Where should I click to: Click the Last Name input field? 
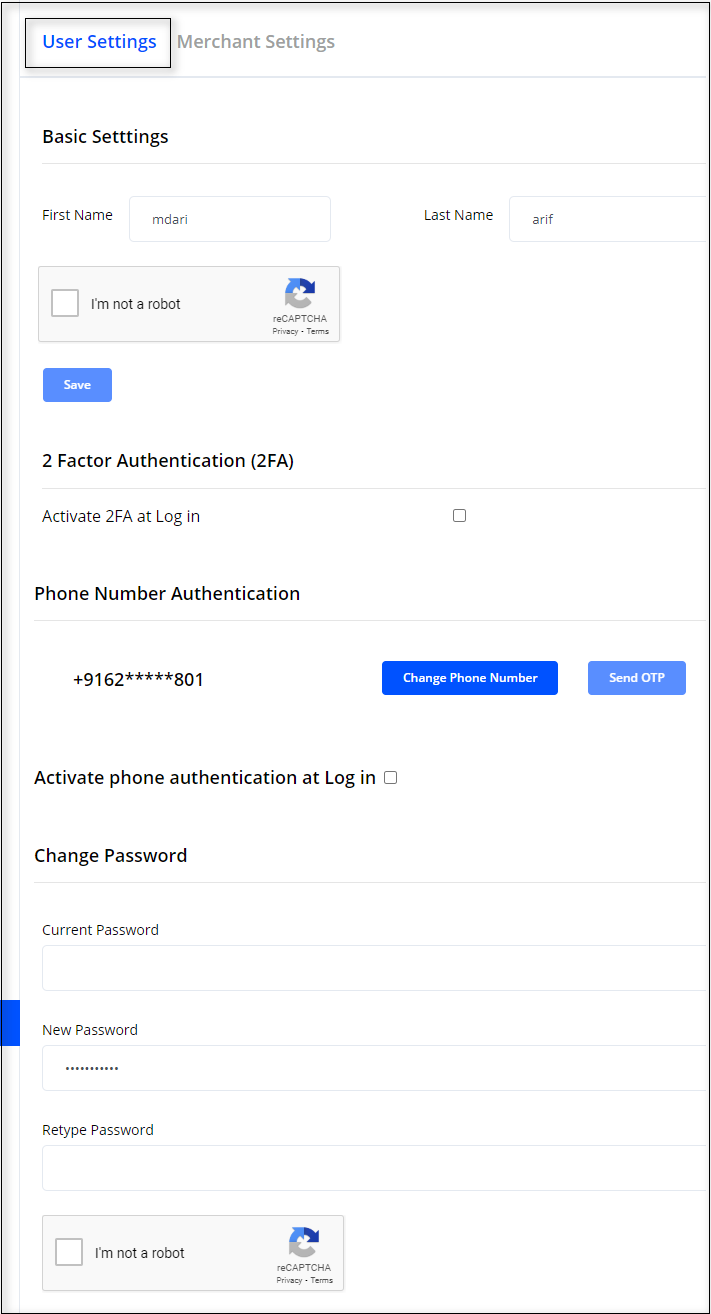tap(606, 219)
